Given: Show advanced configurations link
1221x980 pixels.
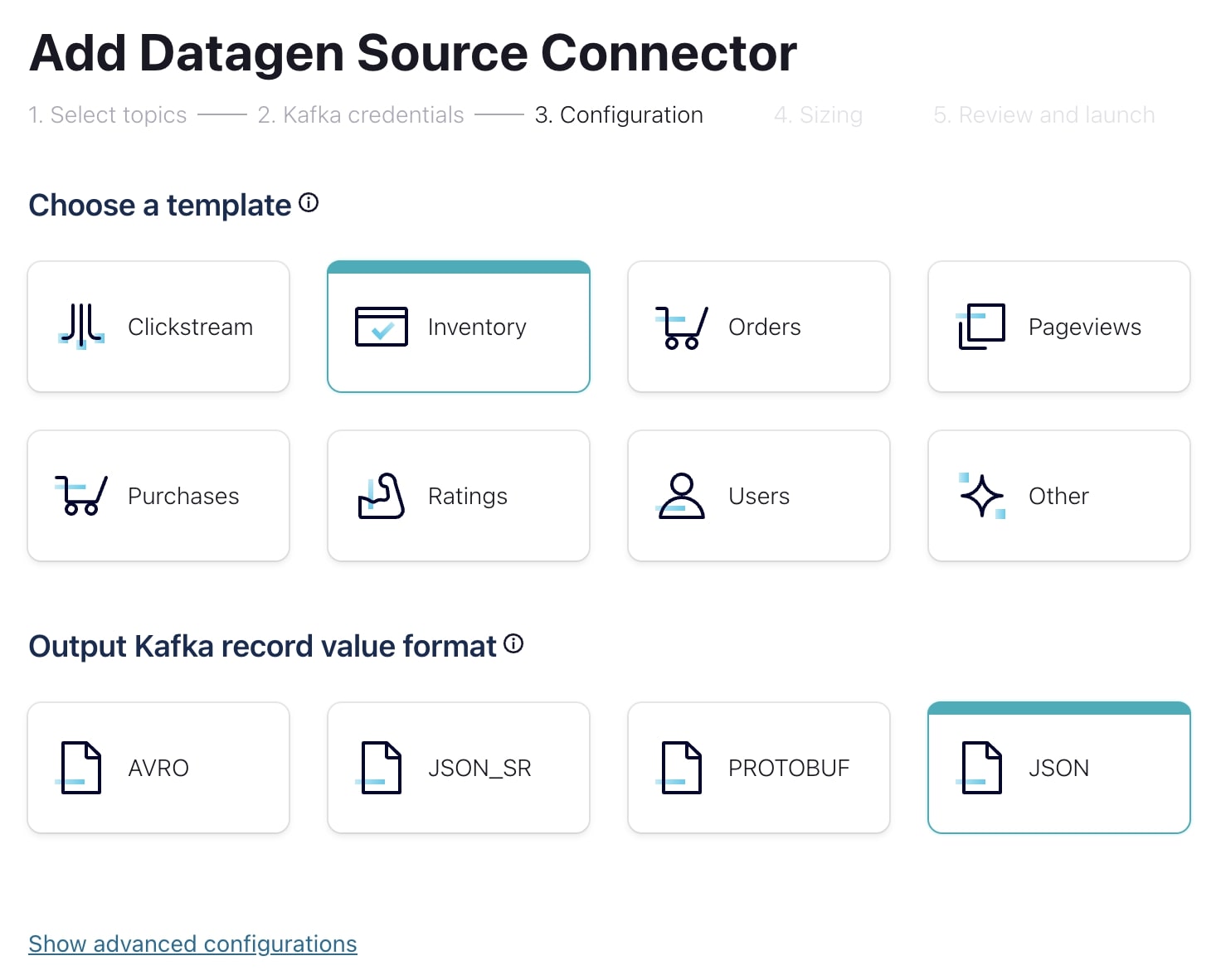Looking at the screenshot, I should pos(192,944).
